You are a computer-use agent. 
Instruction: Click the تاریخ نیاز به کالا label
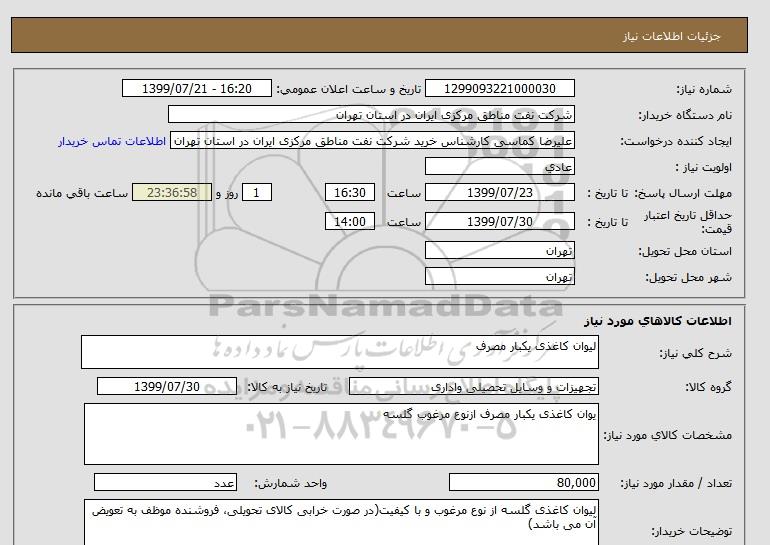click(287, 387)
